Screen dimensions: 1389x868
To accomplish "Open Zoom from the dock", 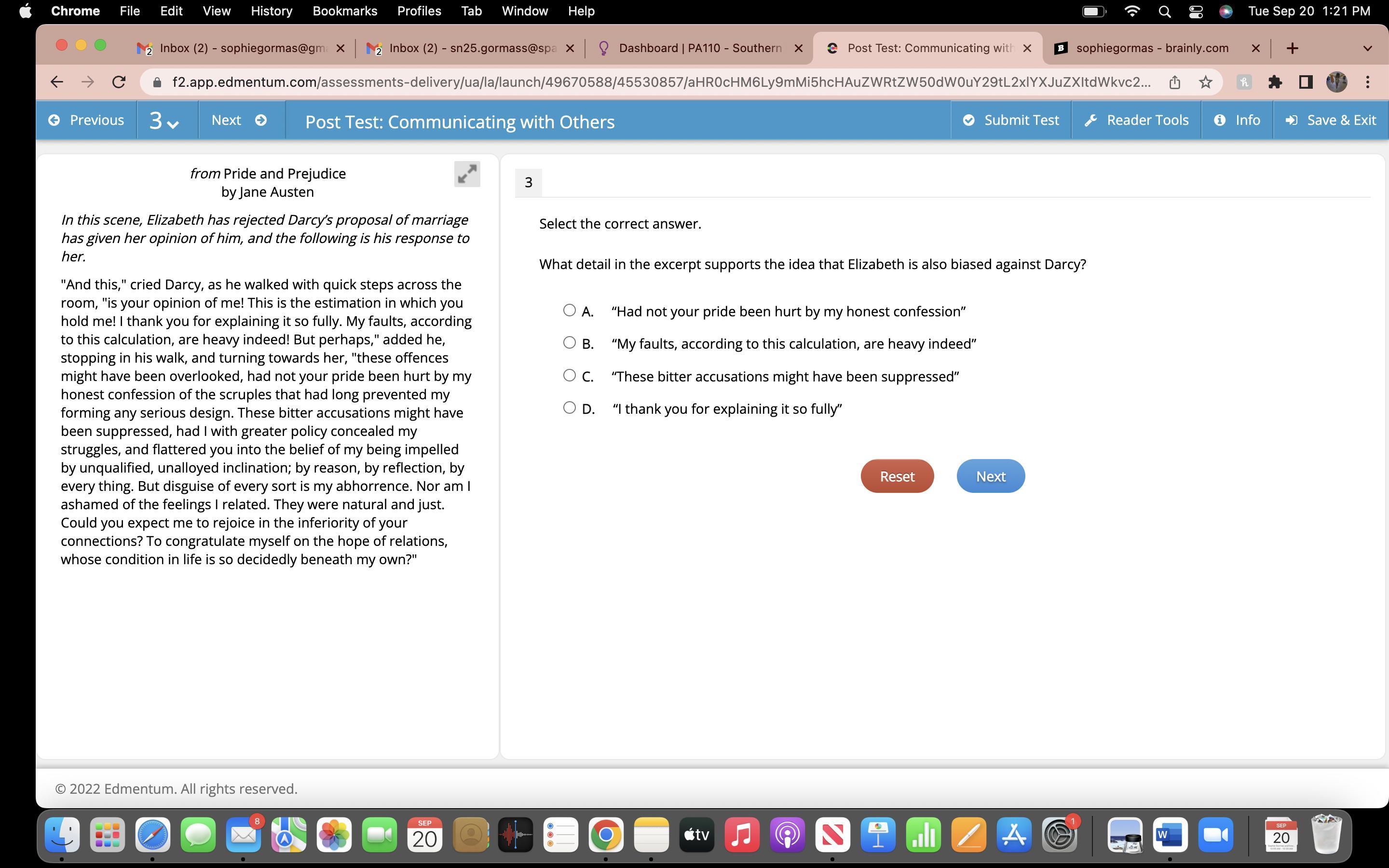I will tap(1215, 835).
